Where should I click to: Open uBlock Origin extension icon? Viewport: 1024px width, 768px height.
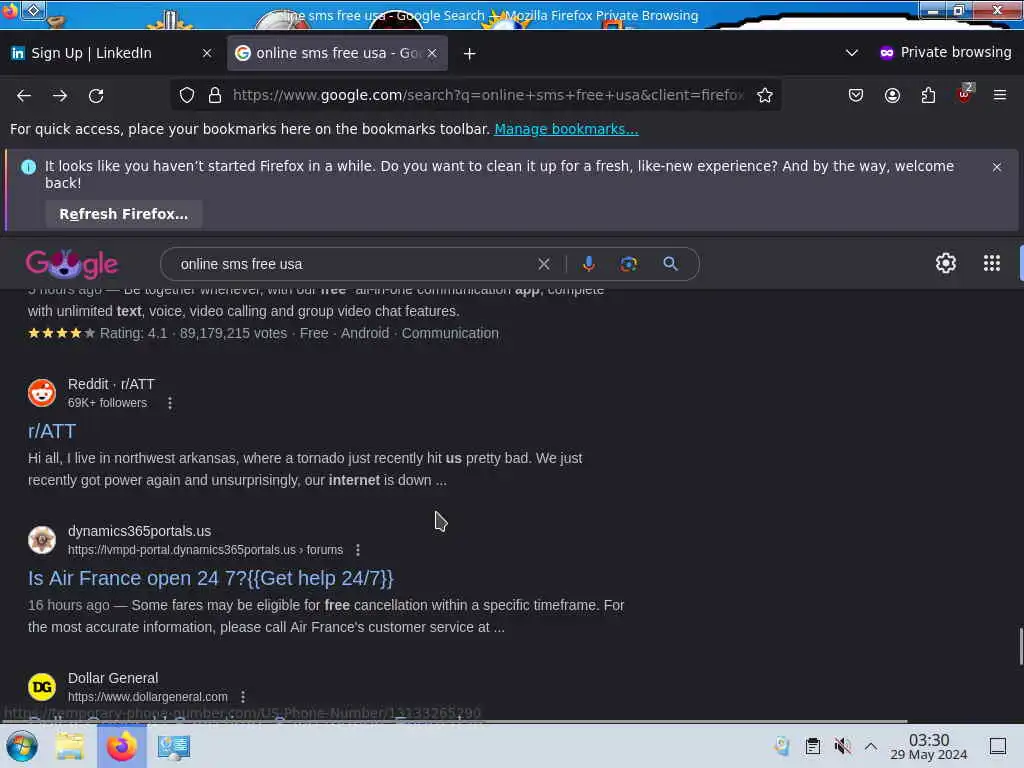click(x=965, y=95)
